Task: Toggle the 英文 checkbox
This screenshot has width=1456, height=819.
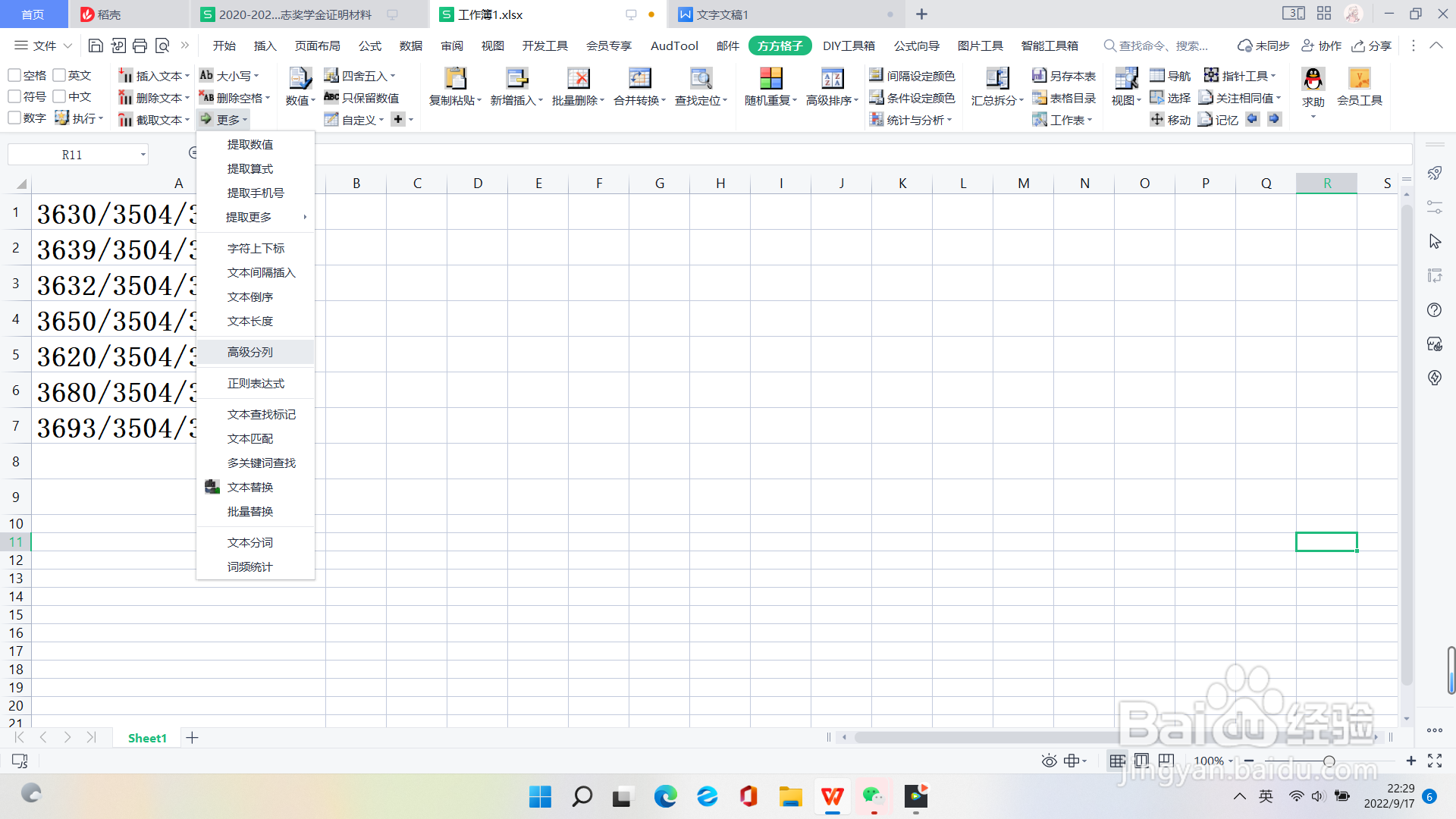Action: (59, 75)
